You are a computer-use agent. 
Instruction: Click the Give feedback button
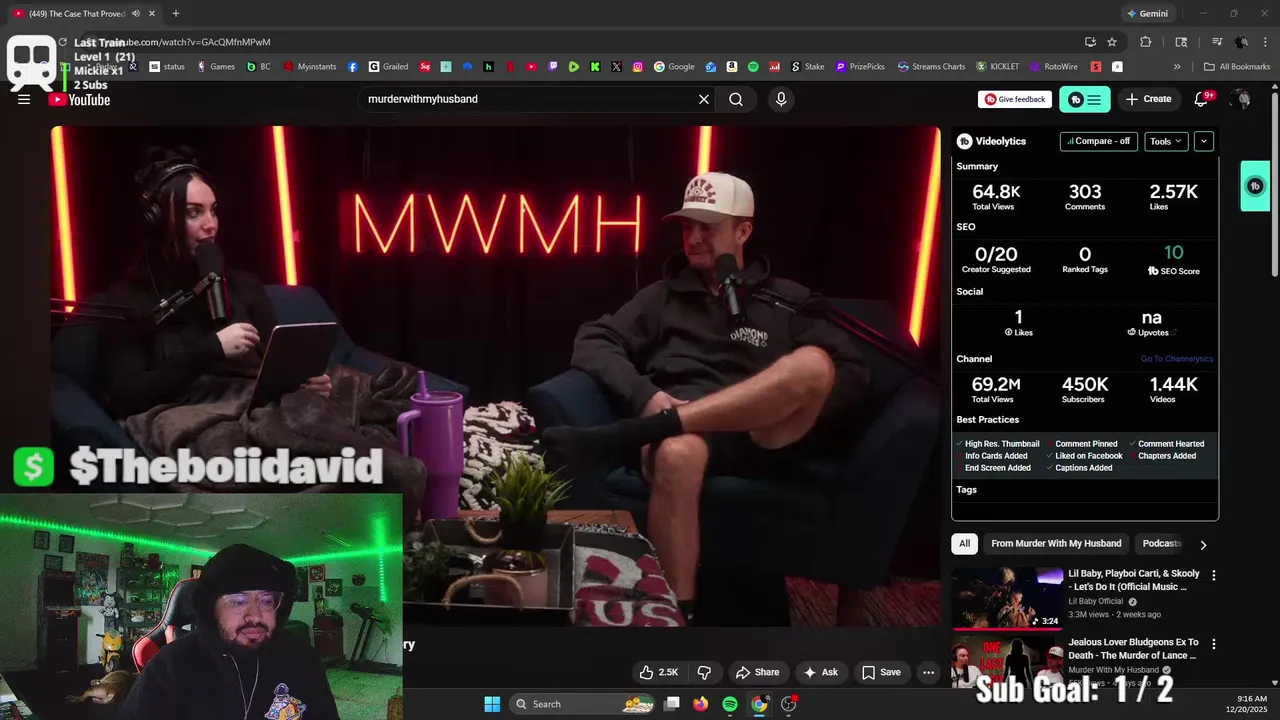click(1015, 99)
